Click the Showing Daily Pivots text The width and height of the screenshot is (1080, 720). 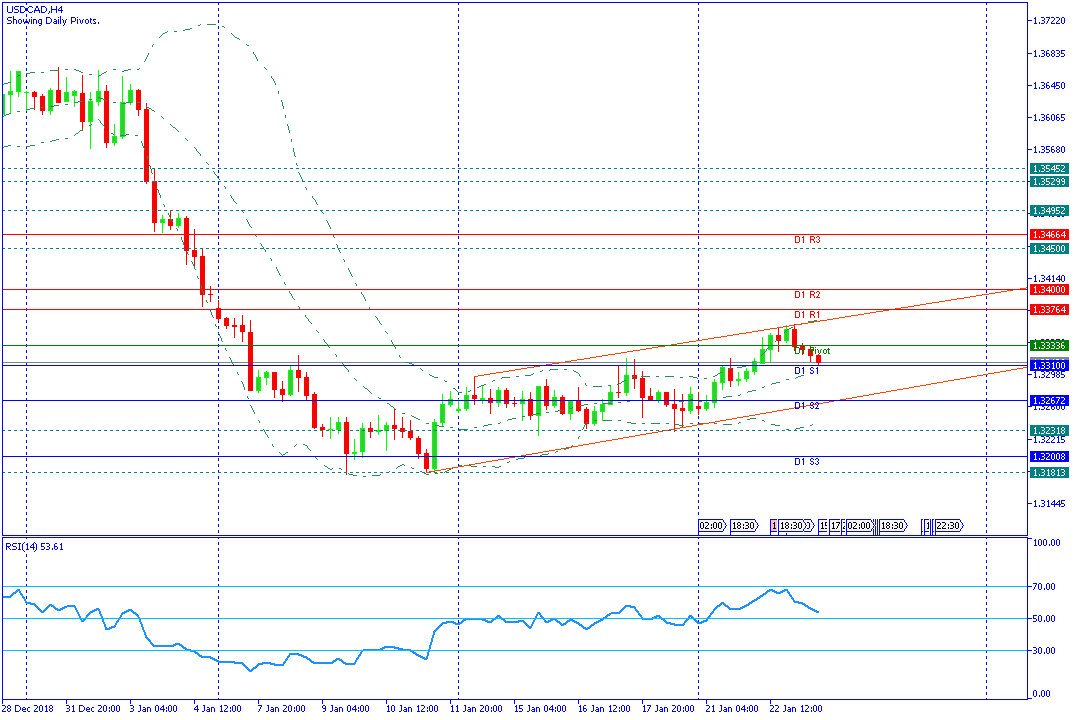[x=52, y=20]
